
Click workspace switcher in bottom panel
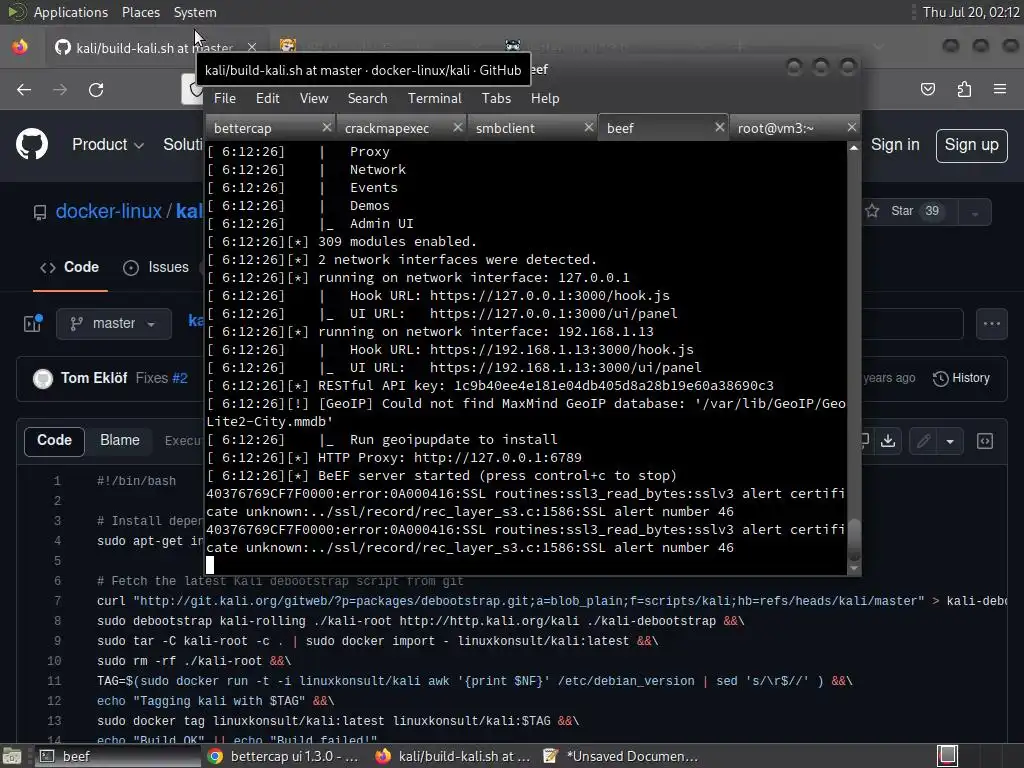click(947, 756)
